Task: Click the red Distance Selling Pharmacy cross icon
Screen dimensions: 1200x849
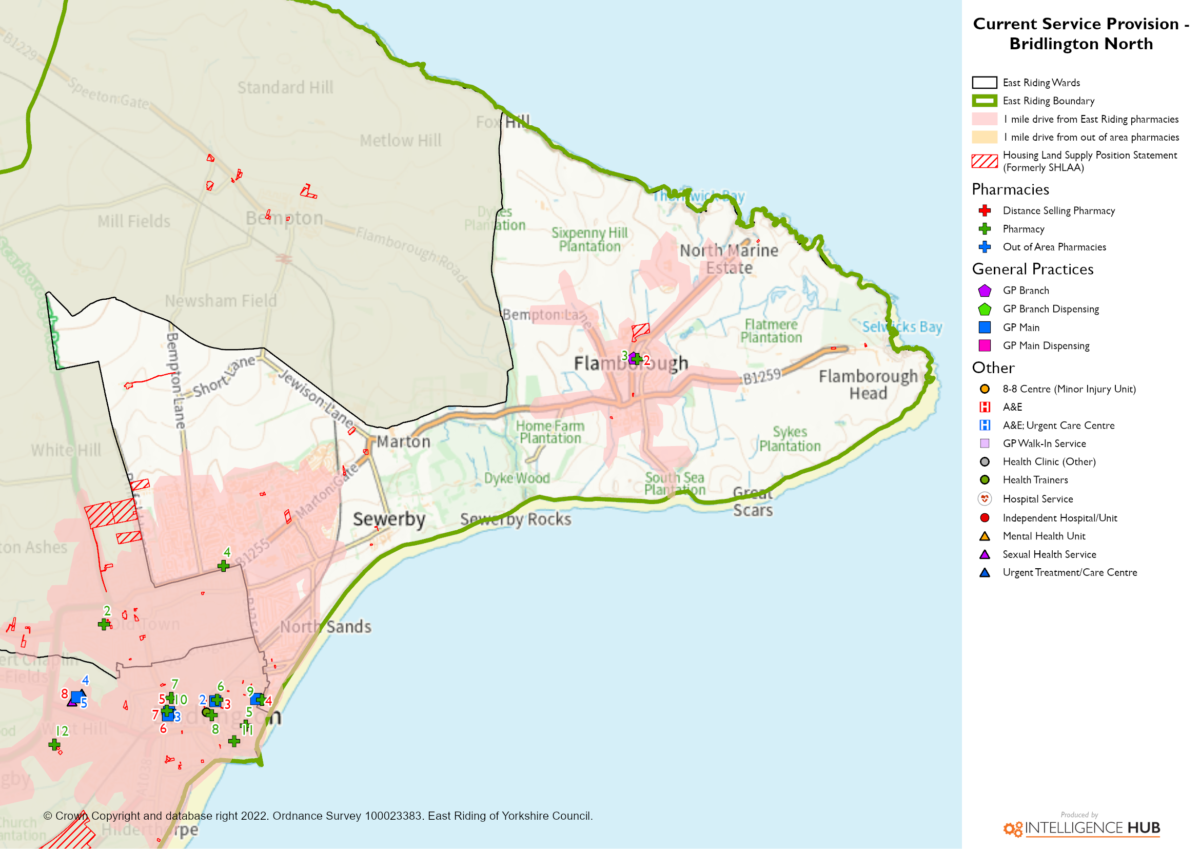Action: pos(985,211)
